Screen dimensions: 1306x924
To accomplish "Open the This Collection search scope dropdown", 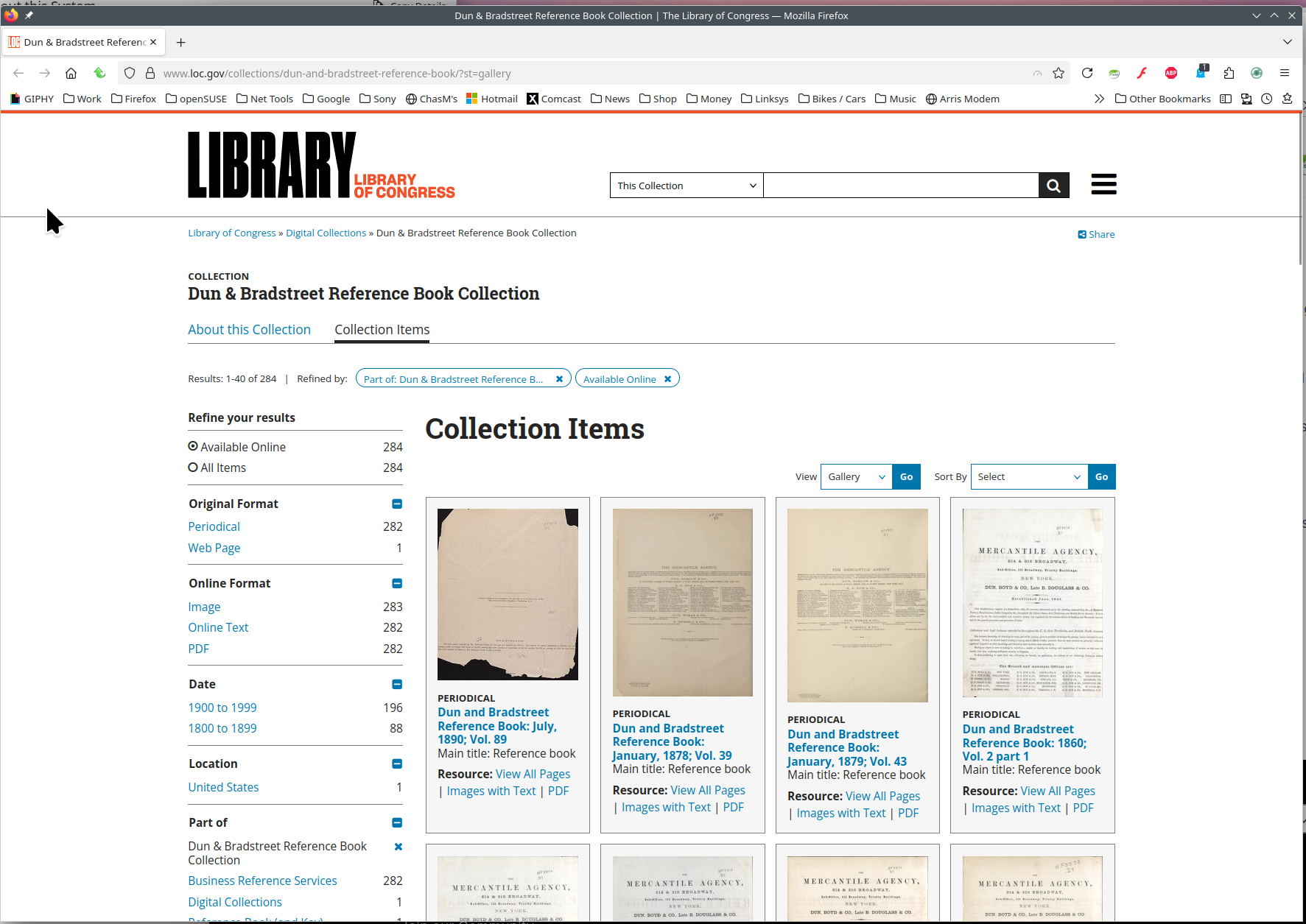I will 687,186.
